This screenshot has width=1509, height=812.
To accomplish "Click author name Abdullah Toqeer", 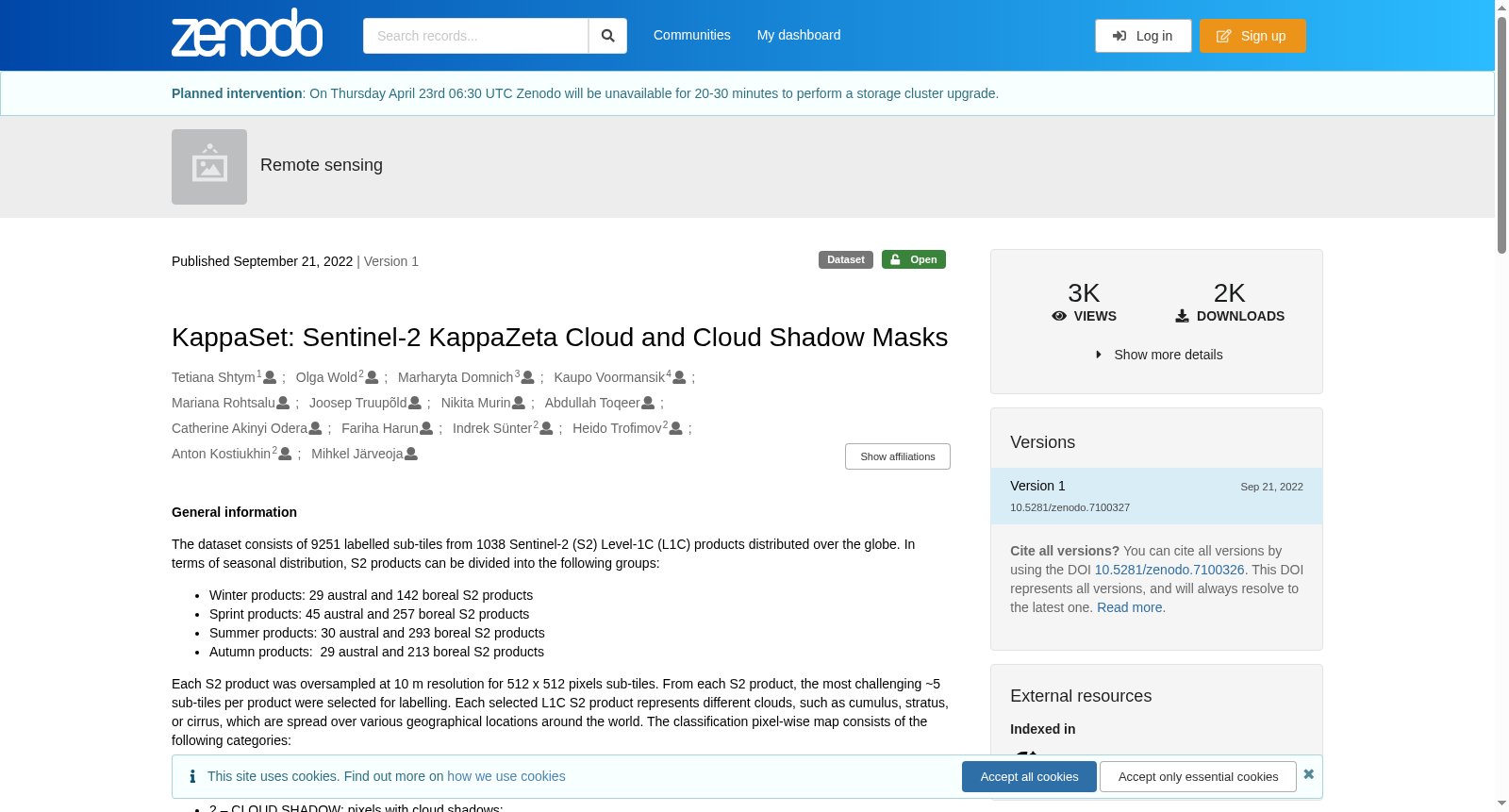I will [x=592, y=403].
